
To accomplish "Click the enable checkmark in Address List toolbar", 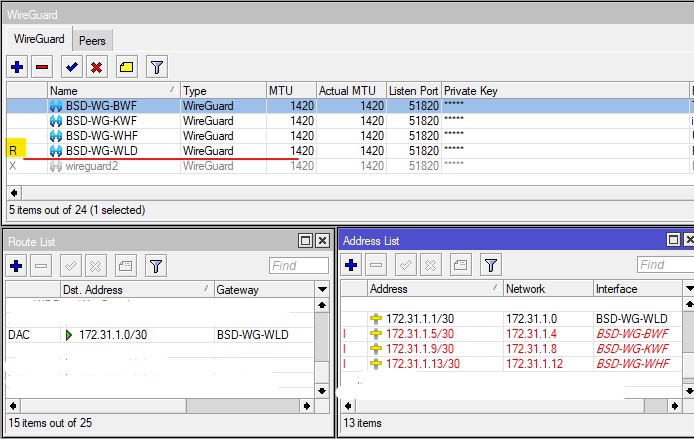I will [x=405, y=265].
